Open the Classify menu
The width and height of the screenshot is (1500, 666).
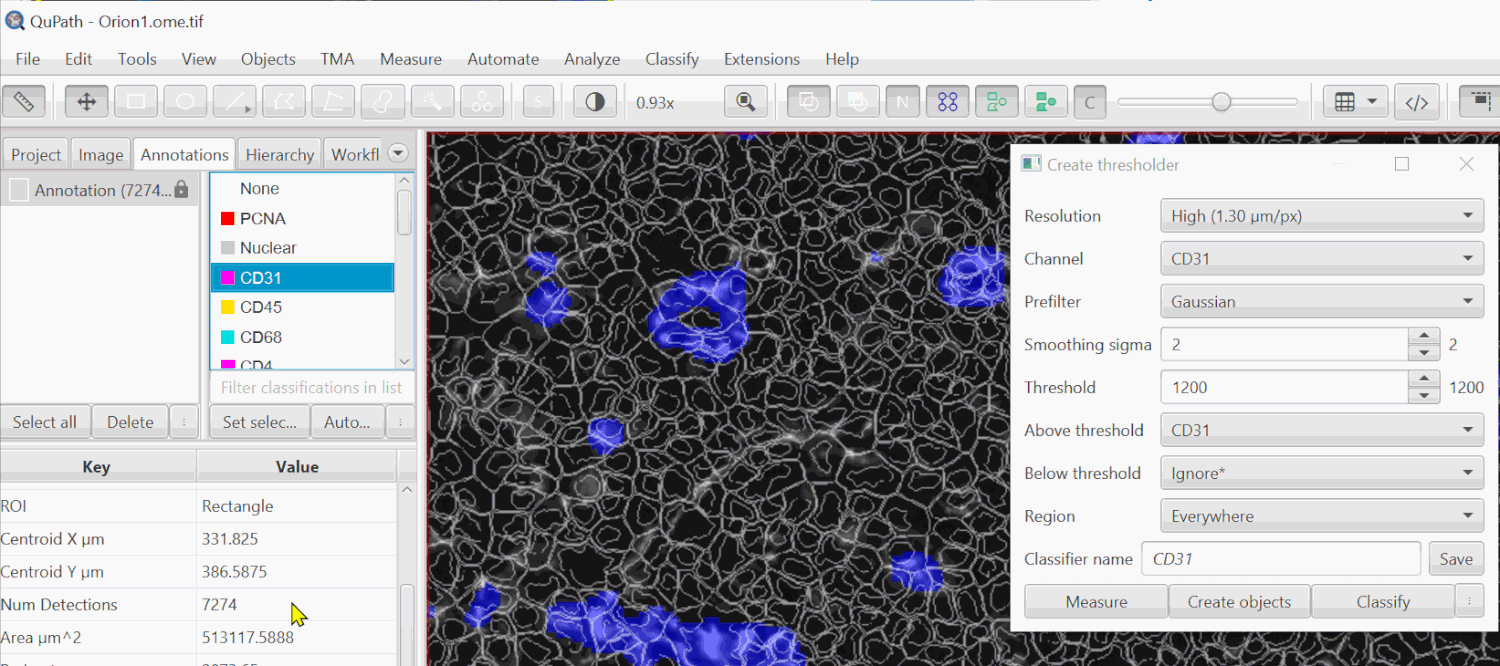click(x=672, y=59)
